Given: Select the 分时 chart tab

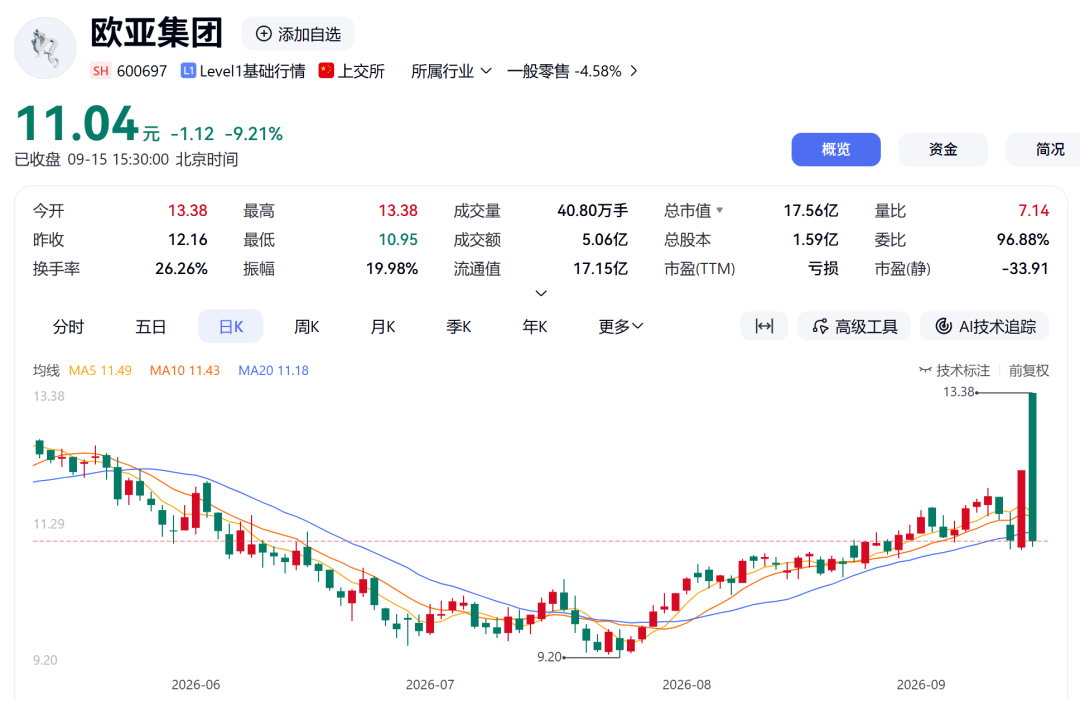Looking at the screenshot, I should [68, 326].
